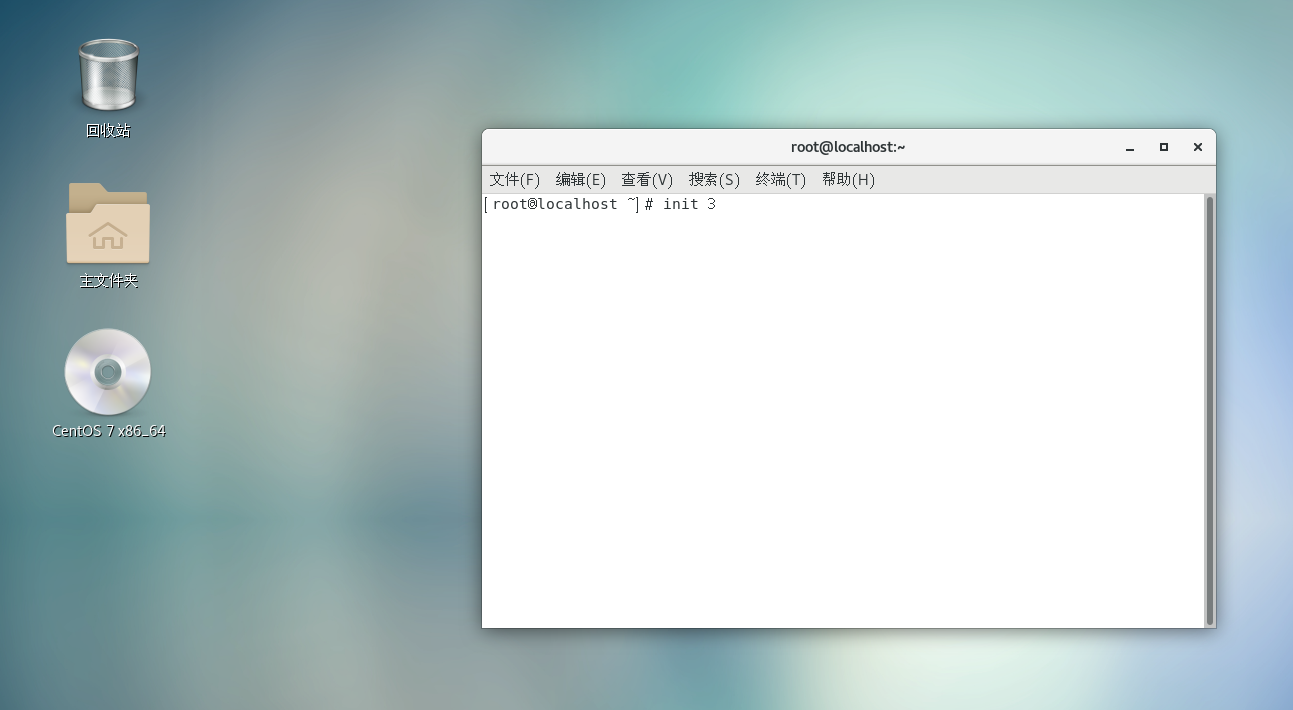Image resolution: width=1293 pixels, height=710 pixels.
Task: Click the terminal title bar
Action: pos(846,146)
